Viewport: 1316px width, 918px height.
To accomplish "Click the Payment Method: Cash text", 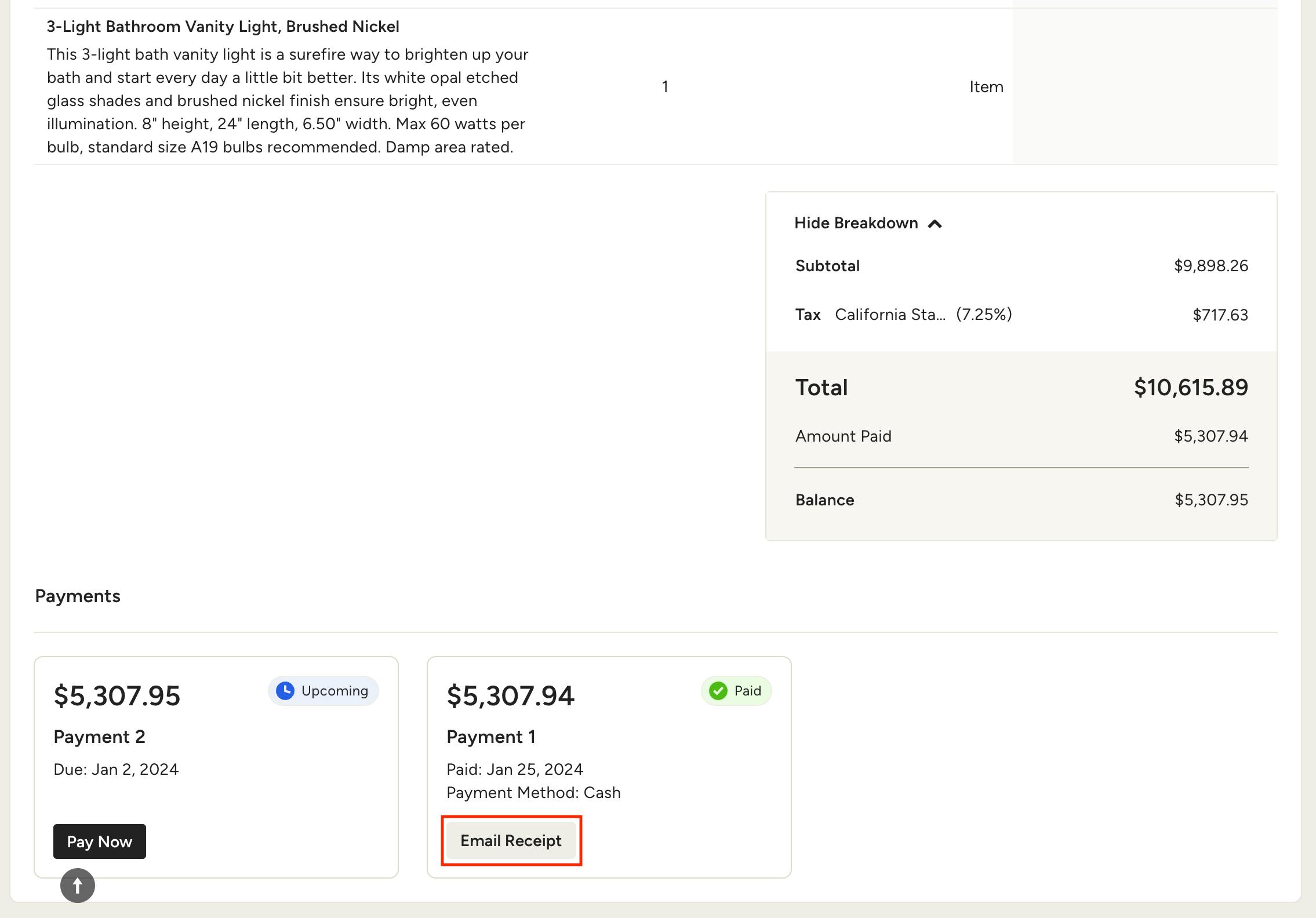I will 533,792.
